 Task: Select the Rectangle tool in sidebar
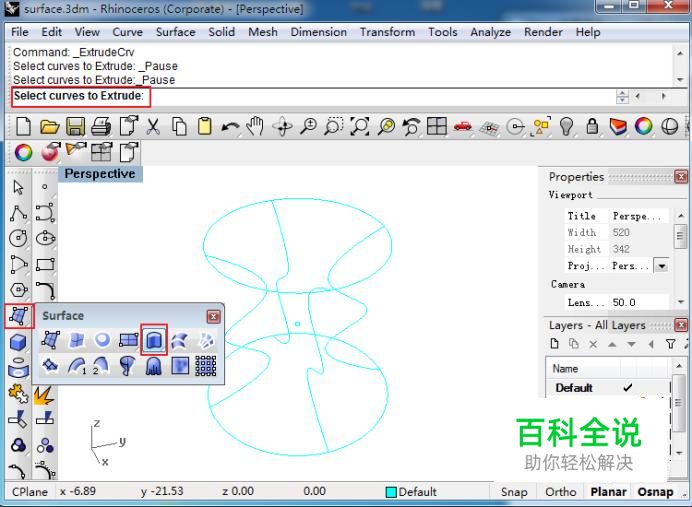[45, 265]
